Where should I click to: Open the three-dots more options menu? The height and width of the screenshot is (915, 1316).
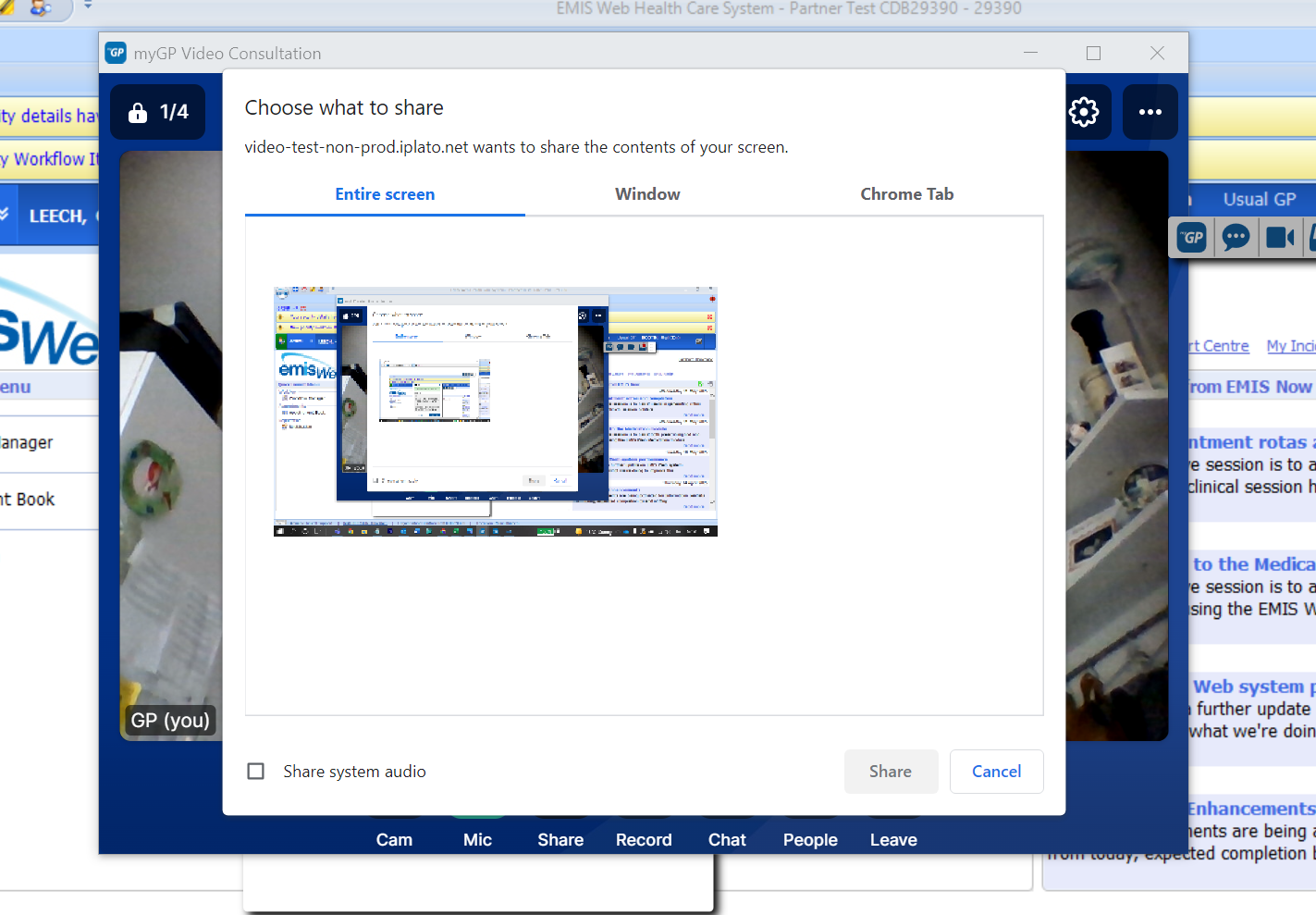point(1150,112)
